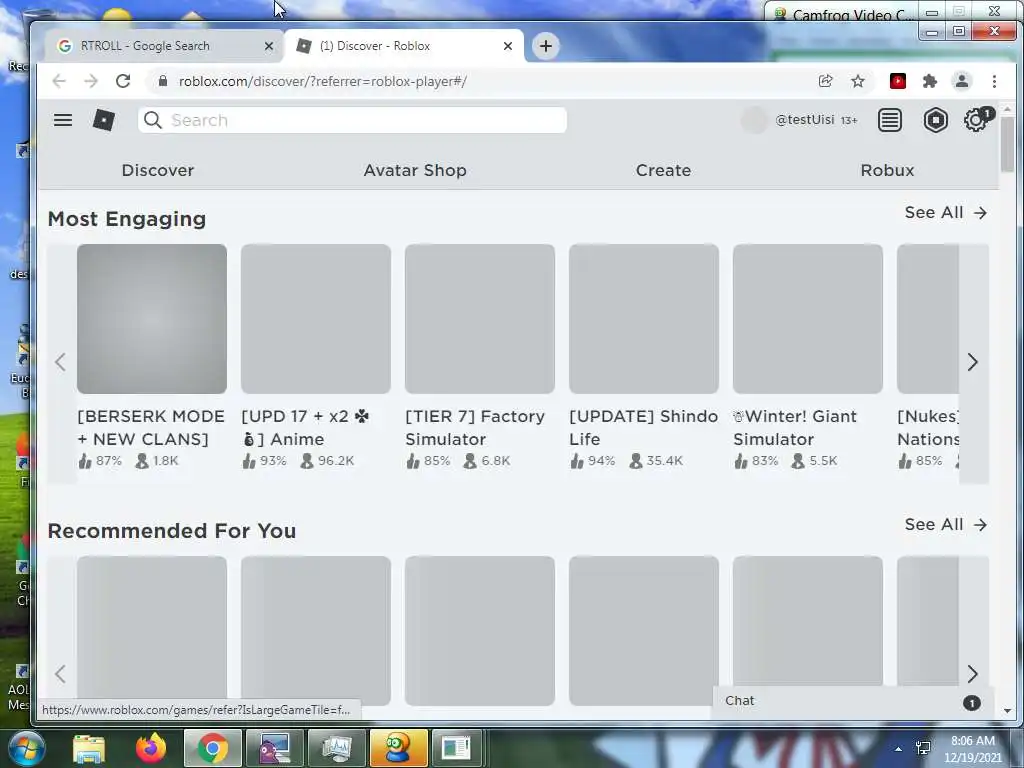The height and width of the screenshot is (768, 1024).
Task: Click the lock site info icon
Action: click(x=163, y=81)
